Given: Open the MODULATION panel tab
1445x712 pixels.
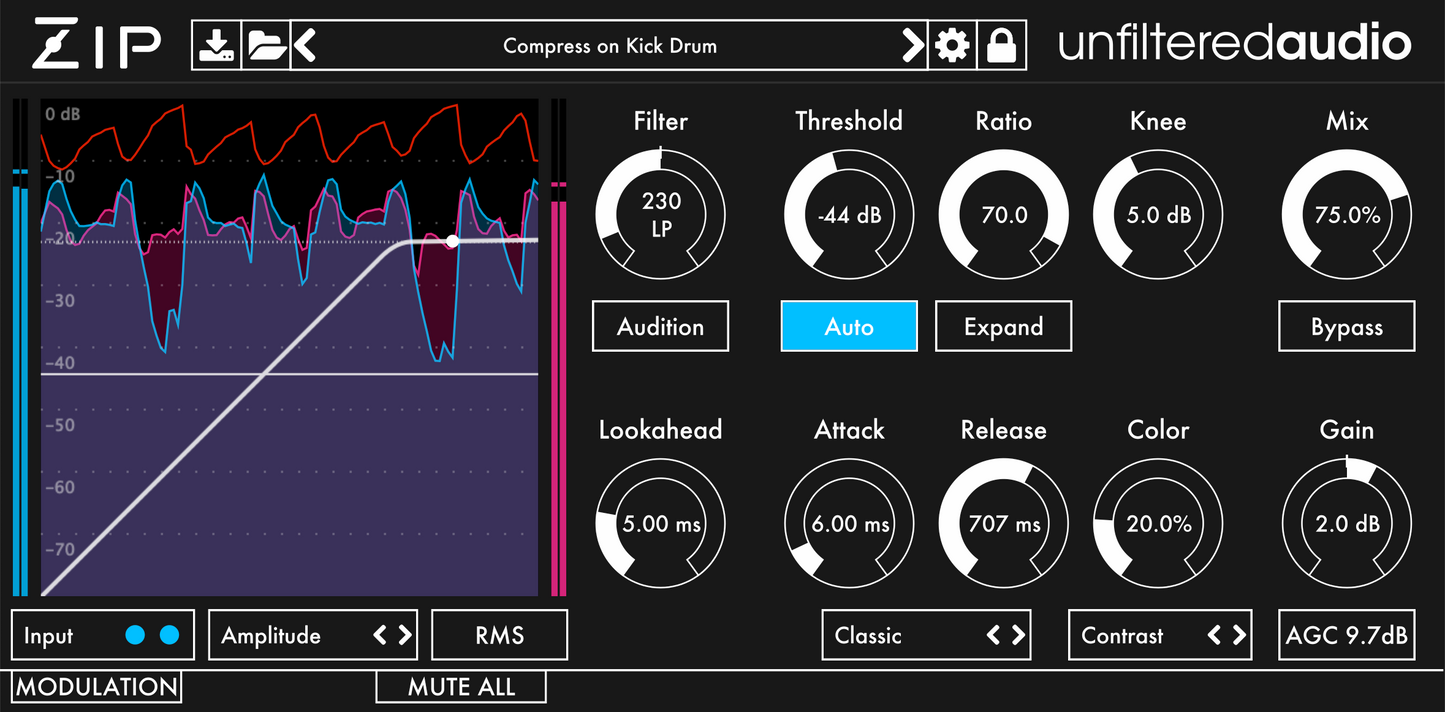Looking at the screenshot, I should [97, 687].
